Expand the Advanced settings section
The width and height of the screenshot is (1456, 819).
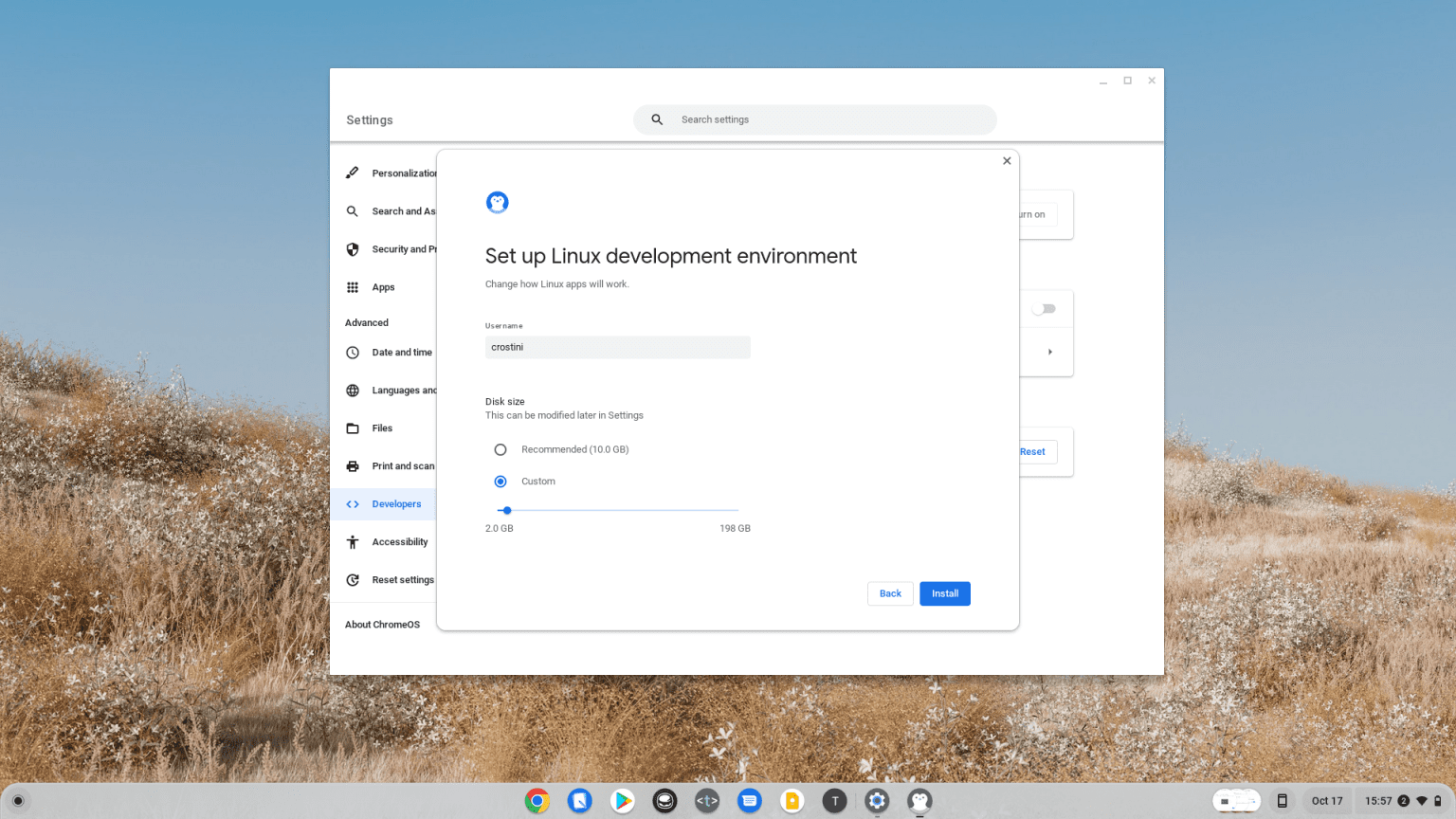coord(367,322)
